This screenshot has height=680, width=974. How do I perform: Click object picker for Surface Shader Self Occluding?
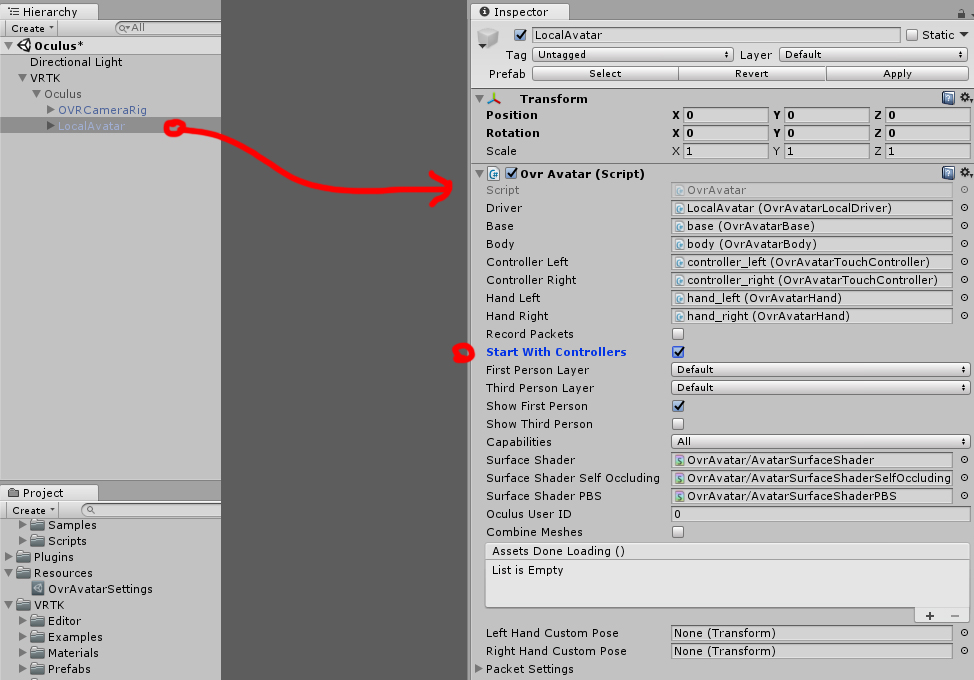[964, 478]
